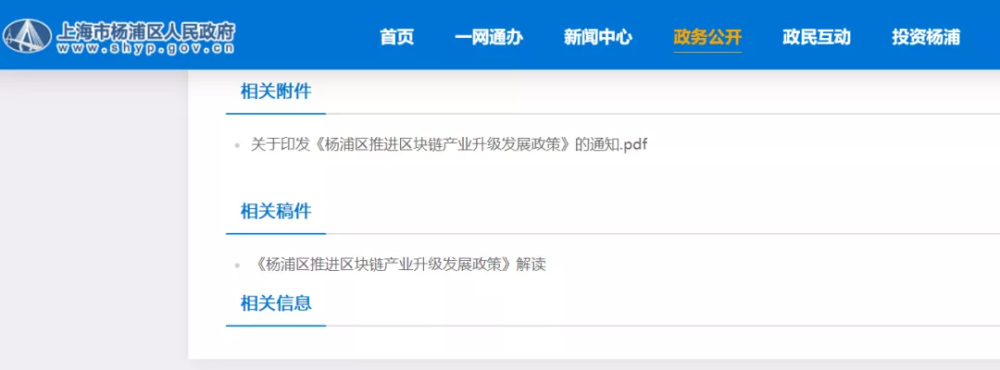Click the 相关附件 section heading
Image resolution: width=1000 pixels, height=370 pixels.
[276, 91]
